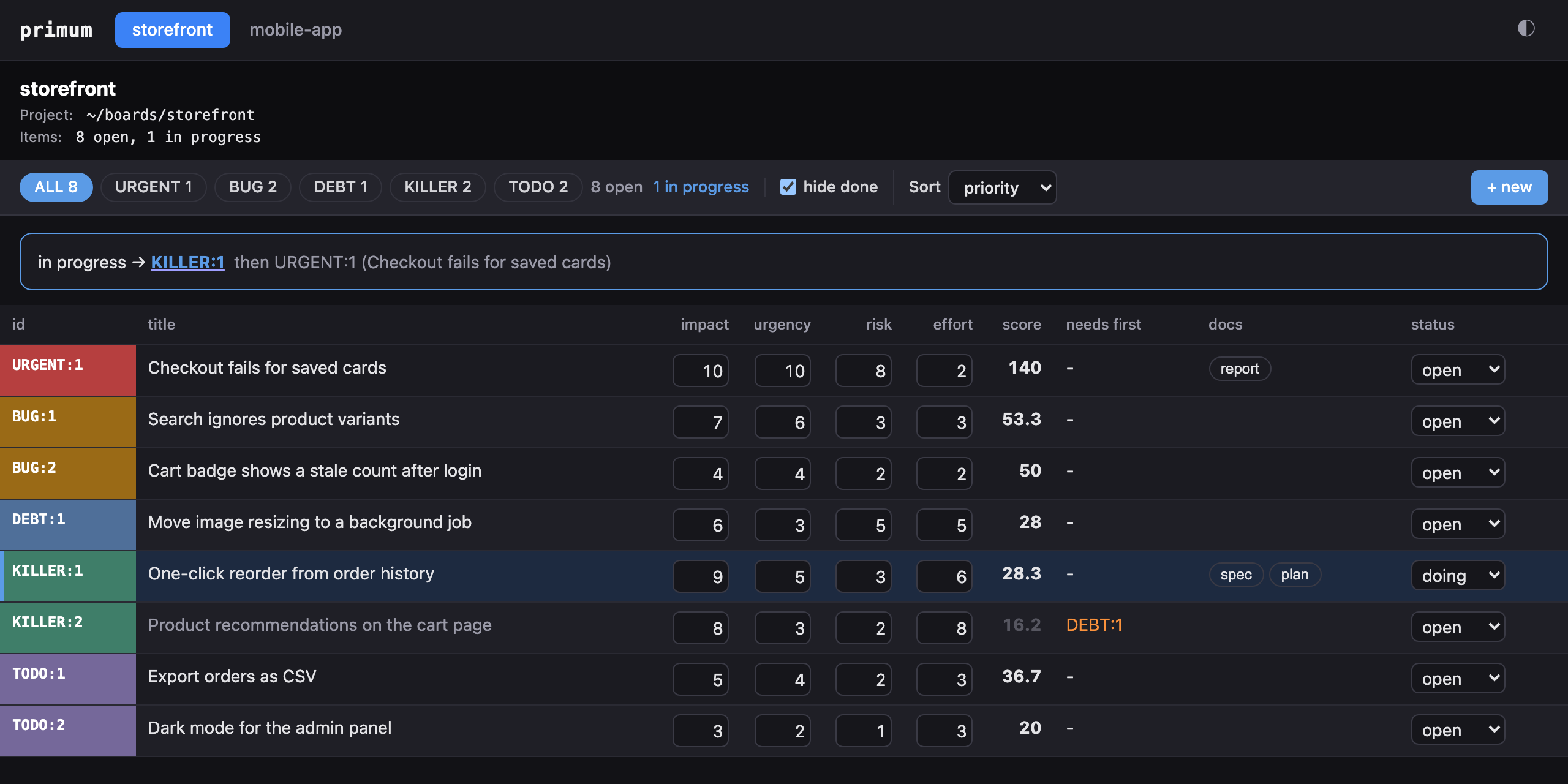The image size is (1568, 784).
Task: Toggle the light/dark theme icon
Action: 1526,28
